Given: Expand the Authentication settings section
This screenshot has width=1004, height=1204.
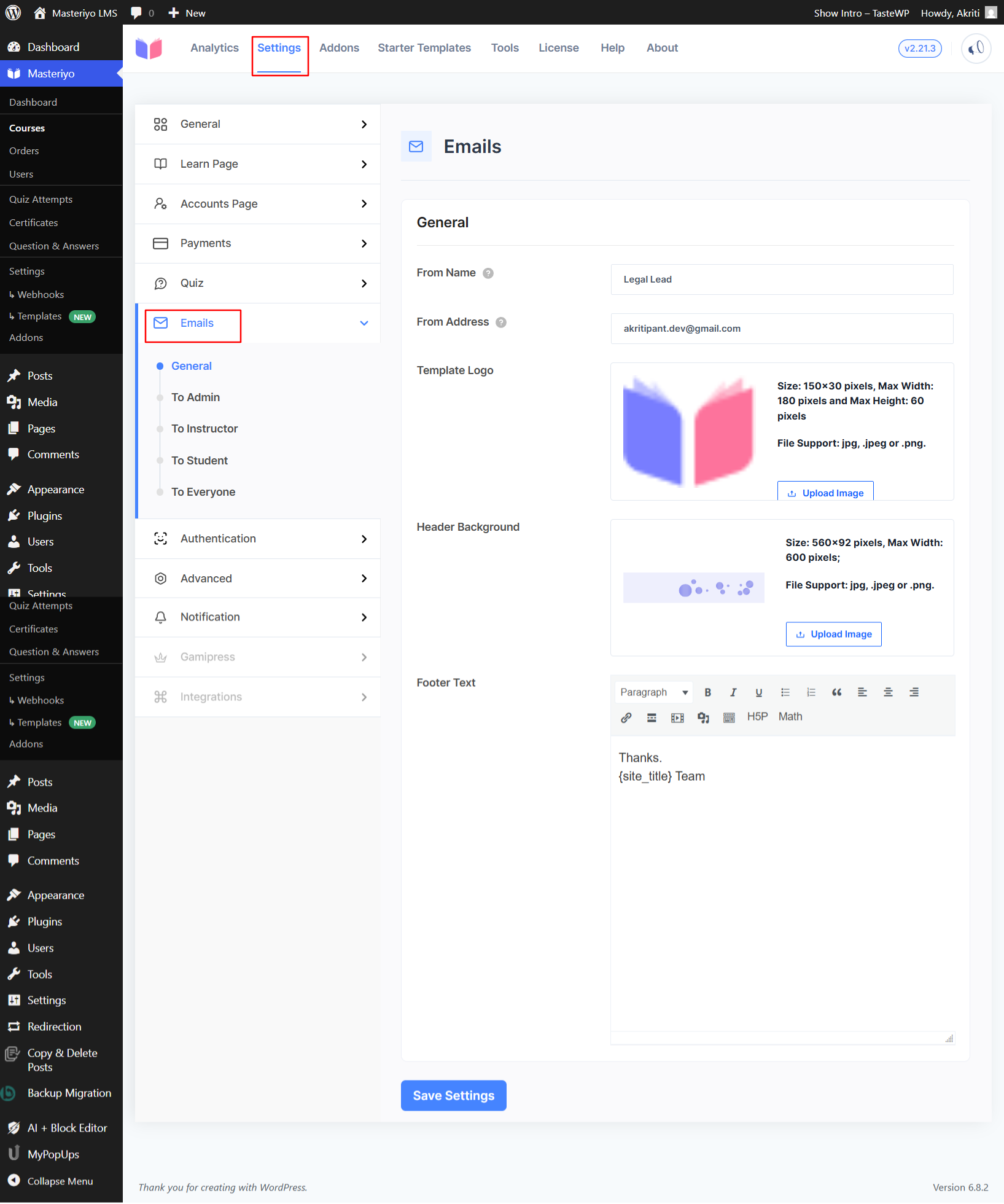Looking at the screenshot, I should tap(257, 538).
